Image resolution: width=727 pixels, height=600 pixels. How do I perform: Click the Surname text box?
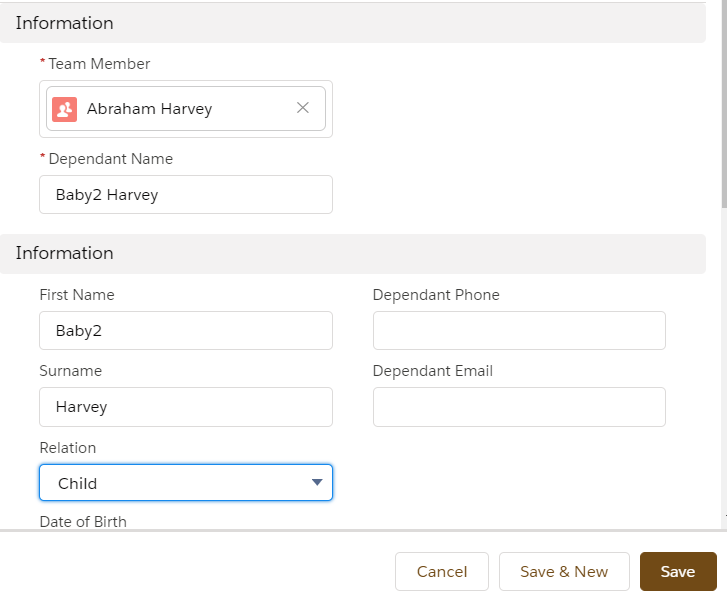186,407
